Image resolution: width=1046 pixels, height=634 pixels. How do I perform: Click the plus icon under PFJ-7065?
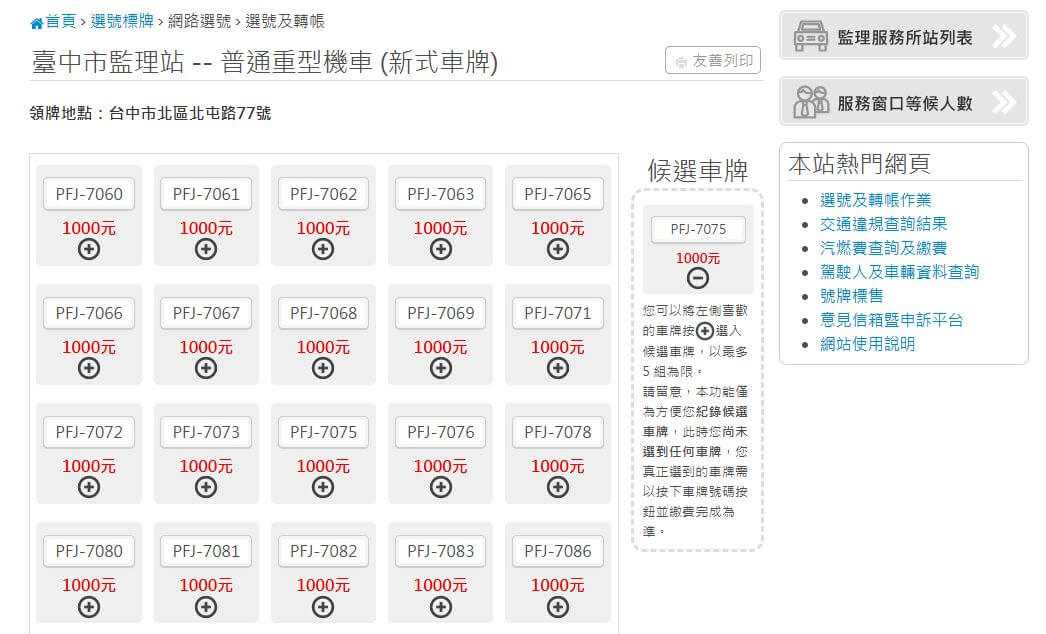pos(557,248)
